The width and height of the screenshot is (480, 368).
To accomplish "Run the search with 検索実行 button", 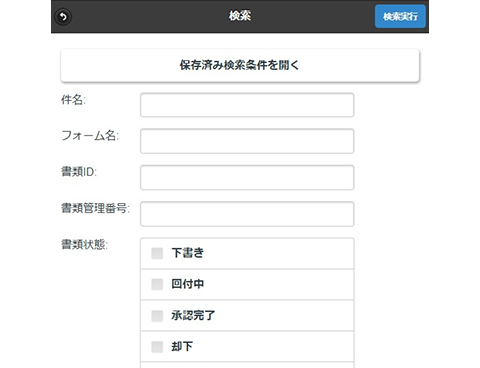I will pyautogui.click(x=400, y=16).
